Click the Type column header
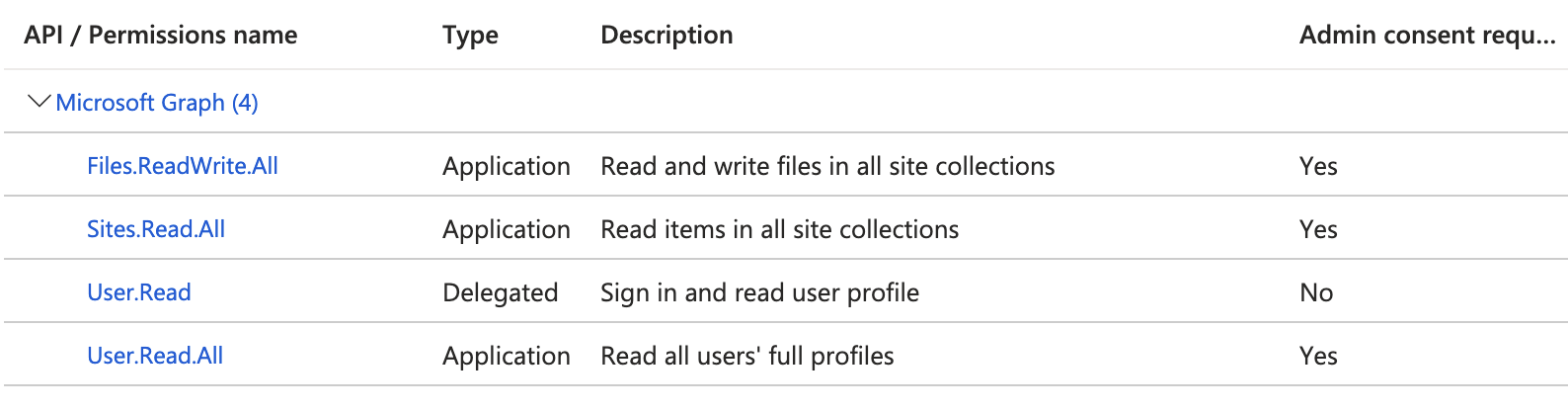The image size is (1568, 411). click(470, 36)
